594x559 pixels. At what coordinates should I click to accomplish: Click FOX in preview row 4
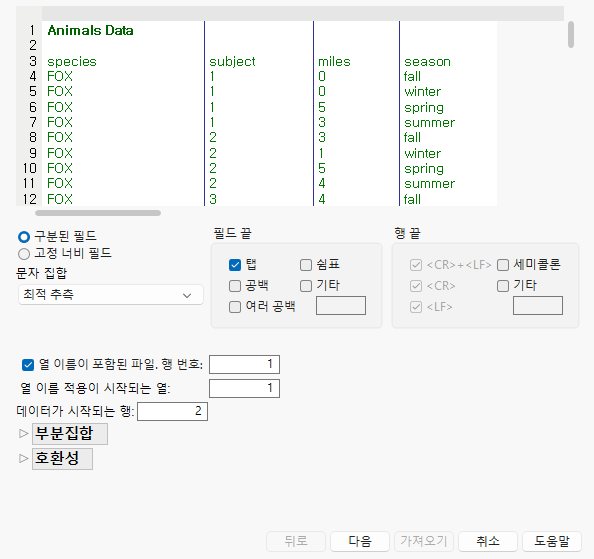pyautogui.click(x=60, y=77)
